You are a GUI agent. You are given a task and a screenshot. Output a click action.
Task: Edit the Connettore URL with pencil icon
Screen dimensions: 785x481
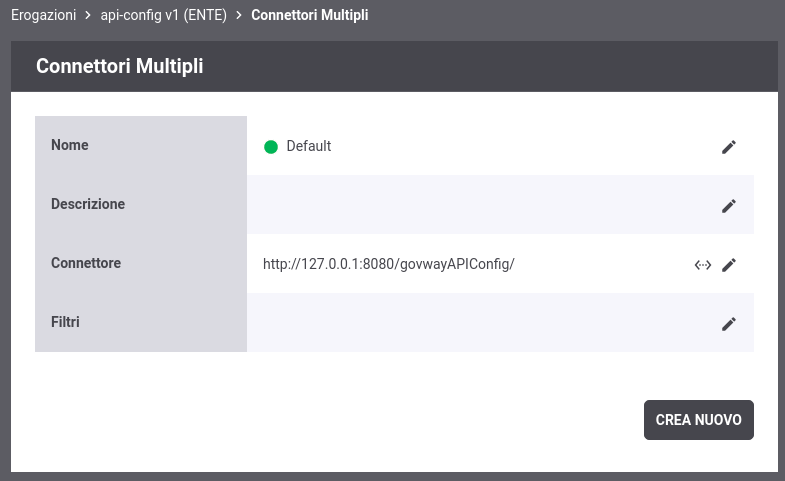pyautogui.click(x=728, y=265)
